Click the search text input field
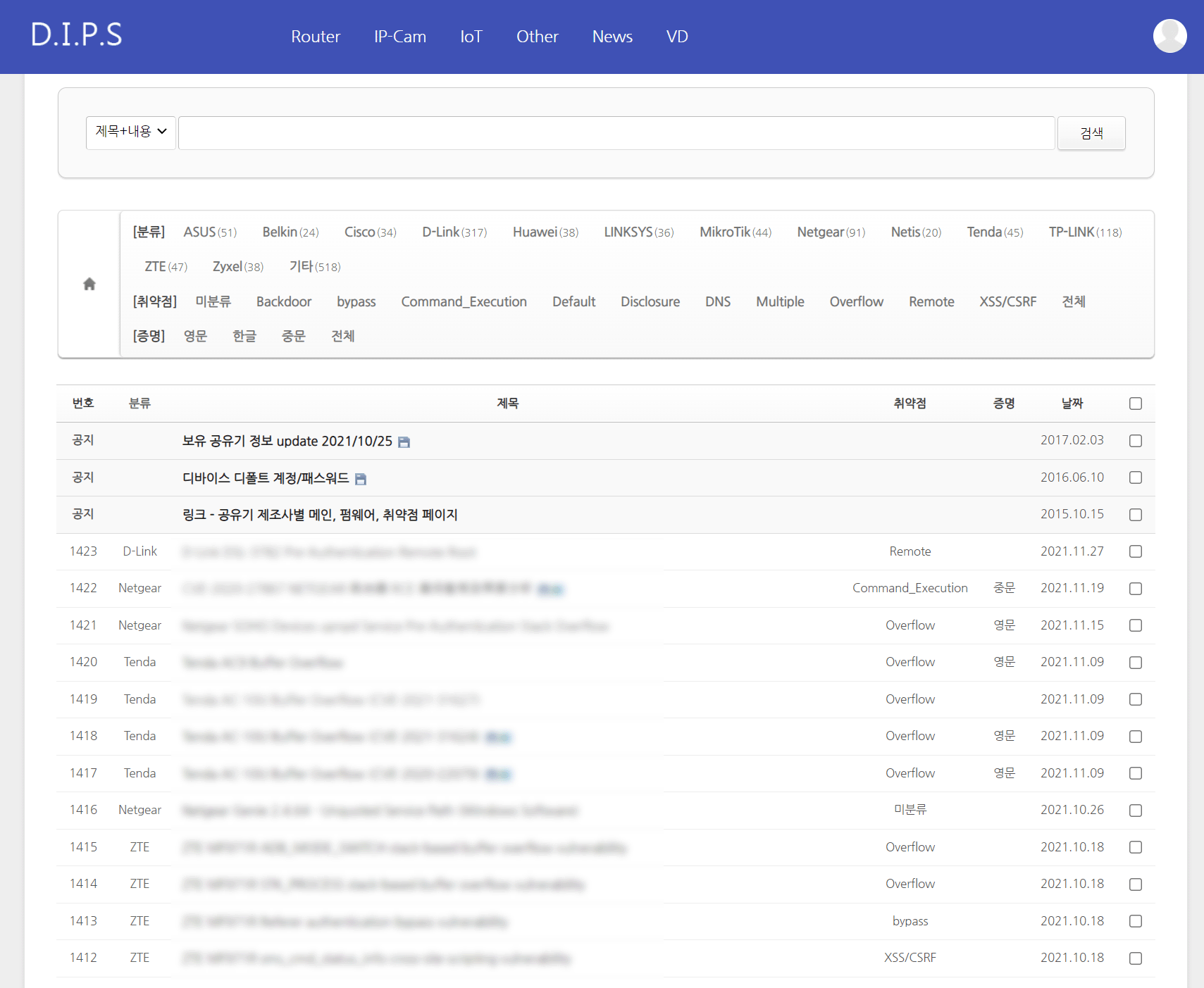 [616, 132]
